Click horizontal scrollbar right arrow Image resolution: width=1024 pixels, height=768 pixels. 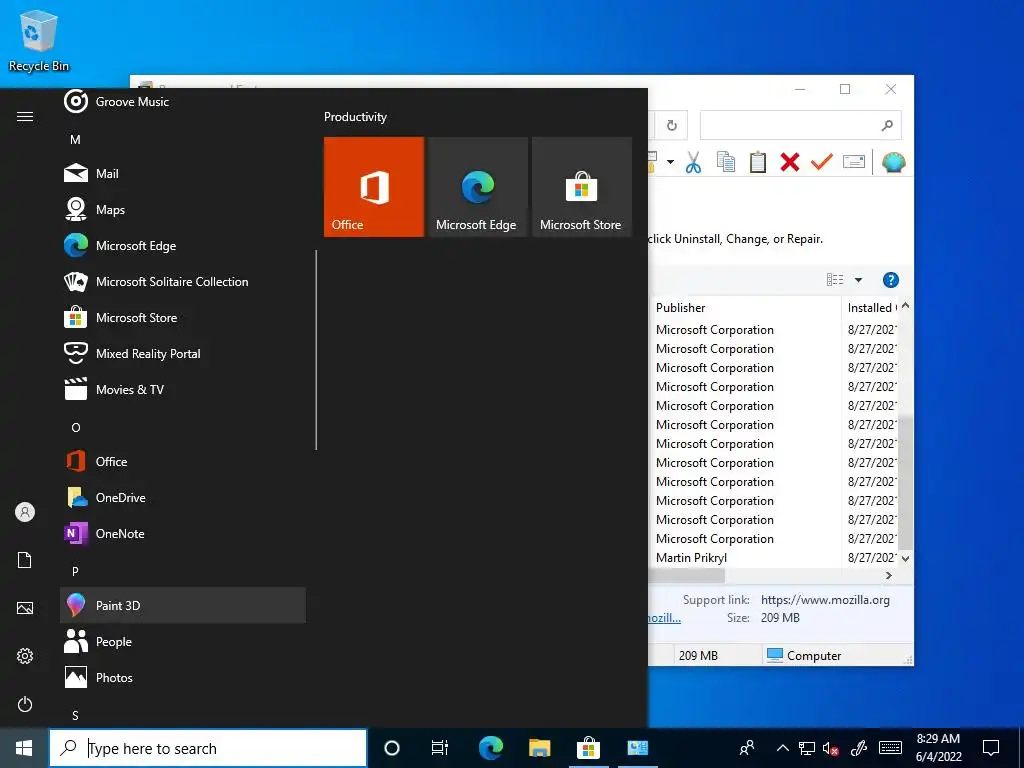click(889, 575)
